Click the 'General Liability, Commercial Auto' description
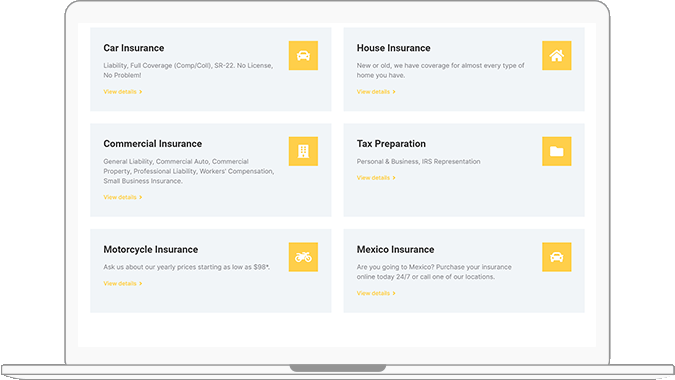Image resolution: width=675 pixels, height=380 pixels. tap(189, 171)
